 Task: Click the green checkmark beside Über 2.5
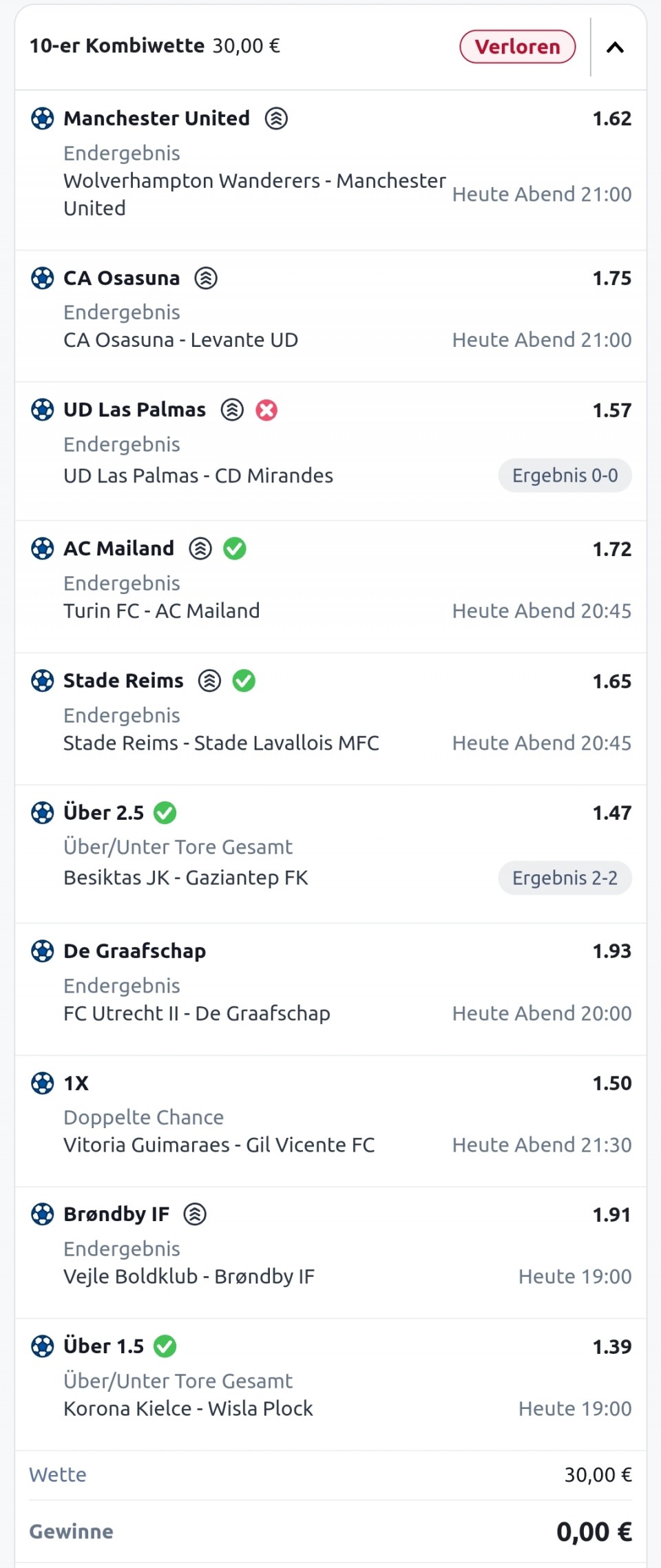165,813
